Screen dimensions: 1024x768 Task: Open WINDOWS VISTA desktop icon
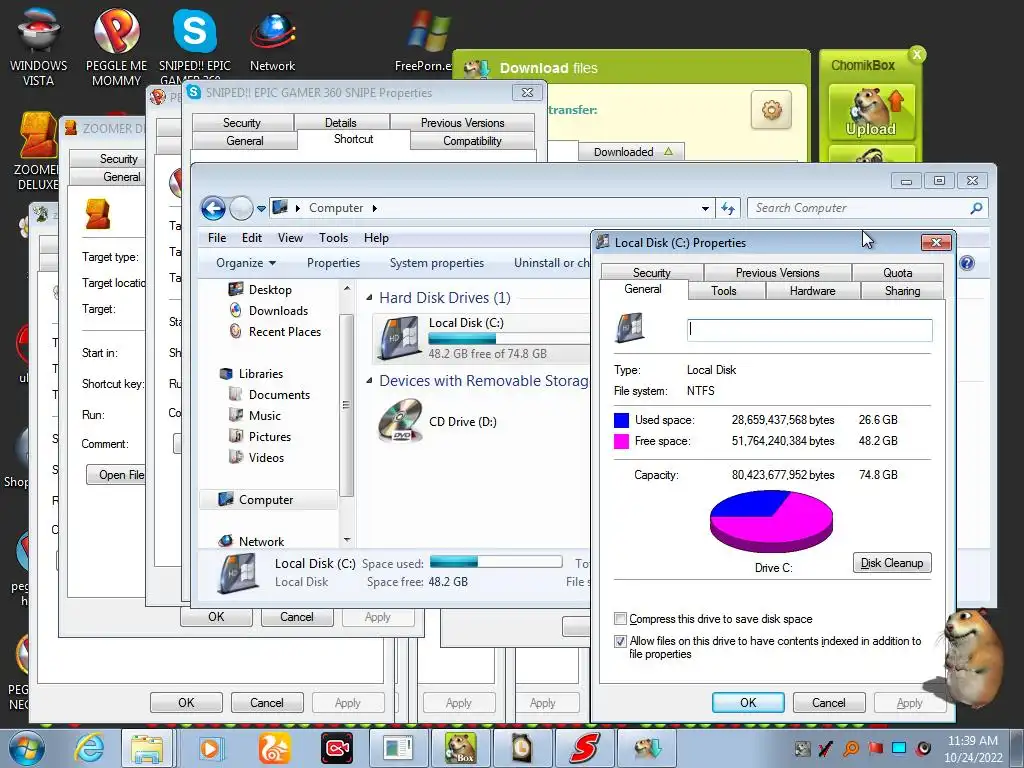pos(39,47)
